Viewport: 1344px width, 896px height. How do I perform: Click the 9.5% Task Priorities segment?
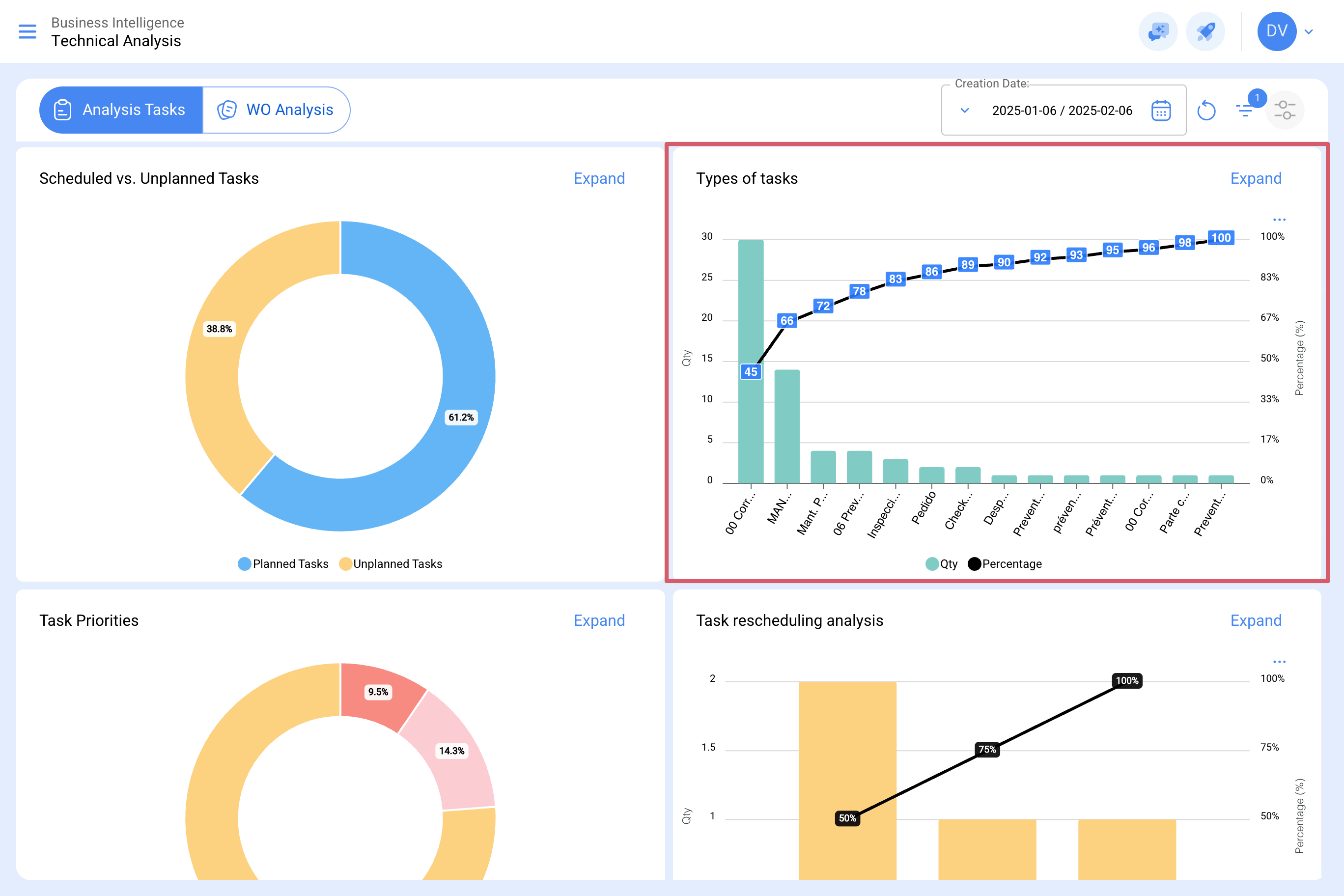378,692
